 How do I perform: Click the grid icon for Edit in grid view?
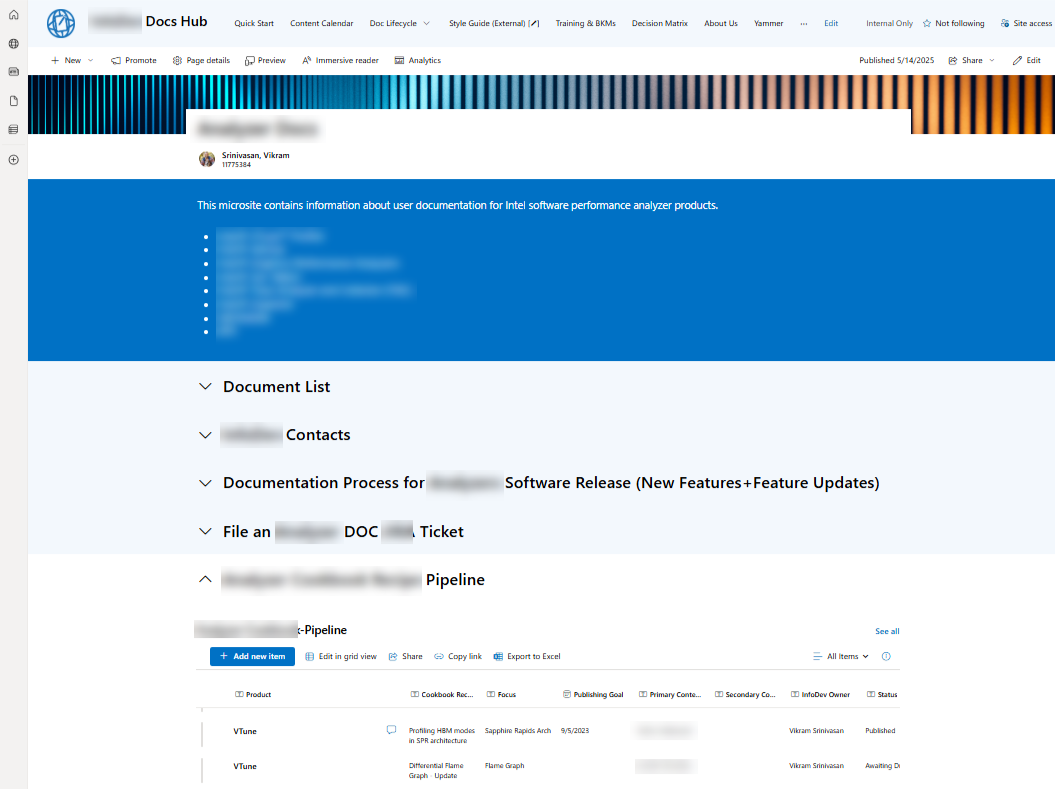tap(310, 656)
